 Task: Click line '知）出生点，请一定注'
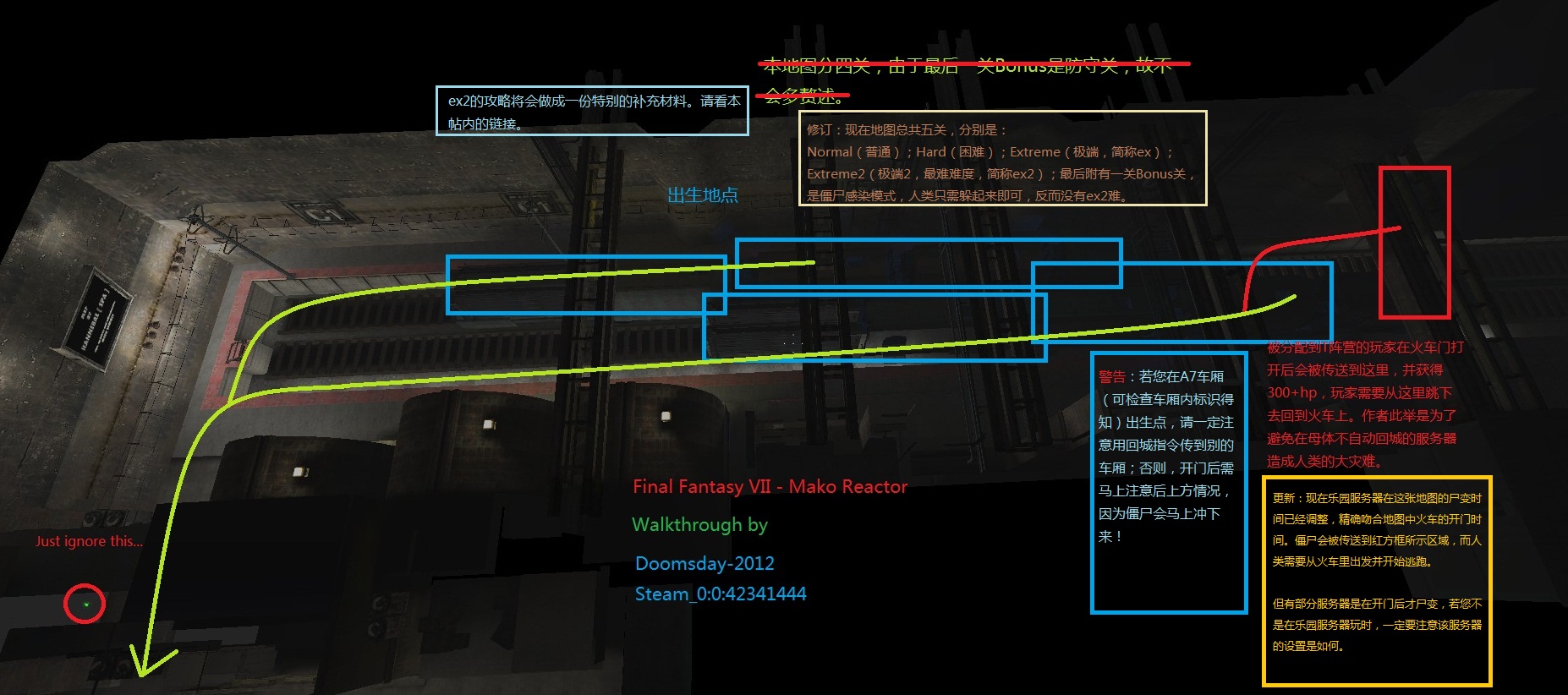(x=1166, y=422)
